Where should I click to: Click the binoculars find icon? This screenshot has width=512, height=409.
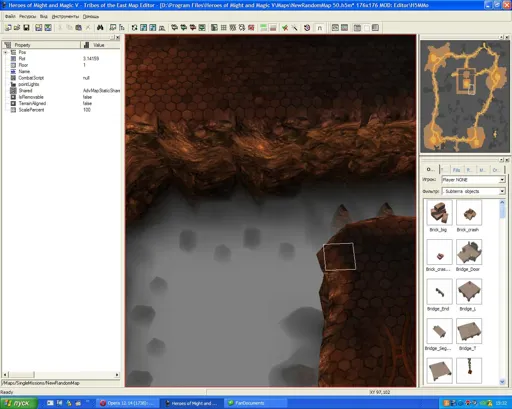coord(100,28)
